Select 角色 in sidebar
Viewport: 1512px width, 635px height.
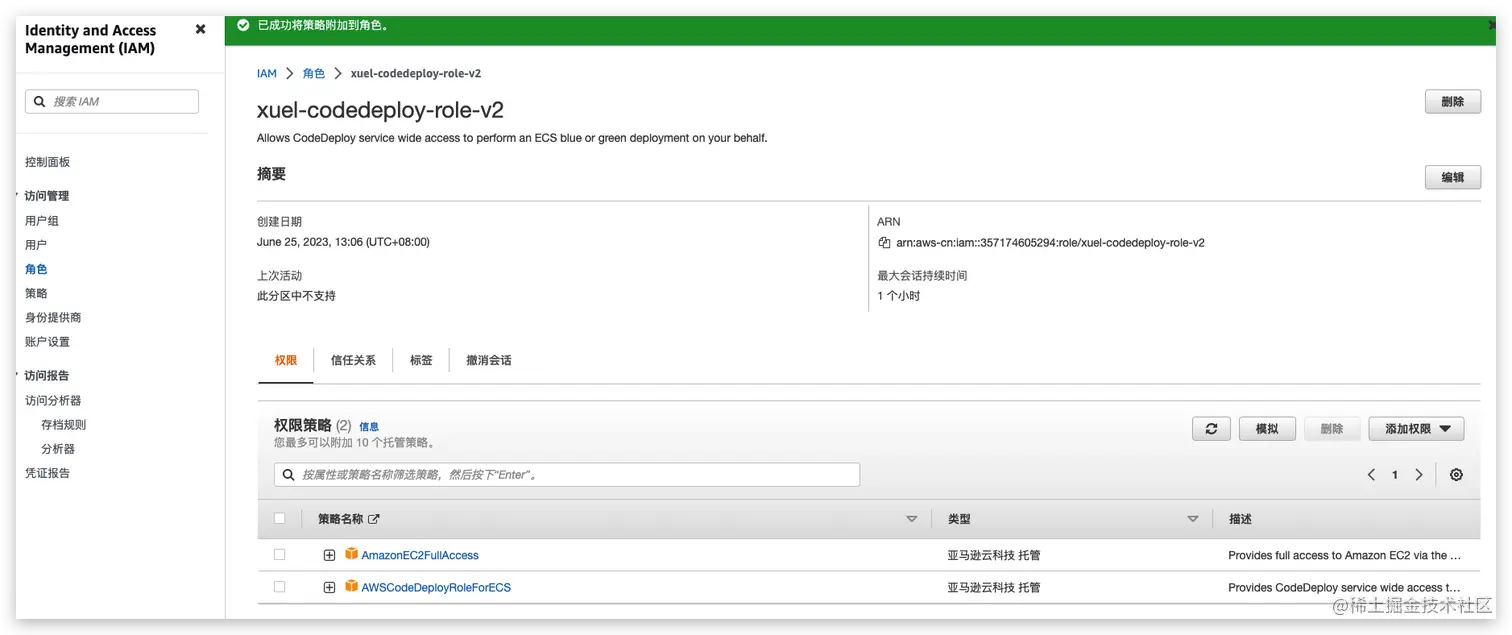[x=36, y=269]
